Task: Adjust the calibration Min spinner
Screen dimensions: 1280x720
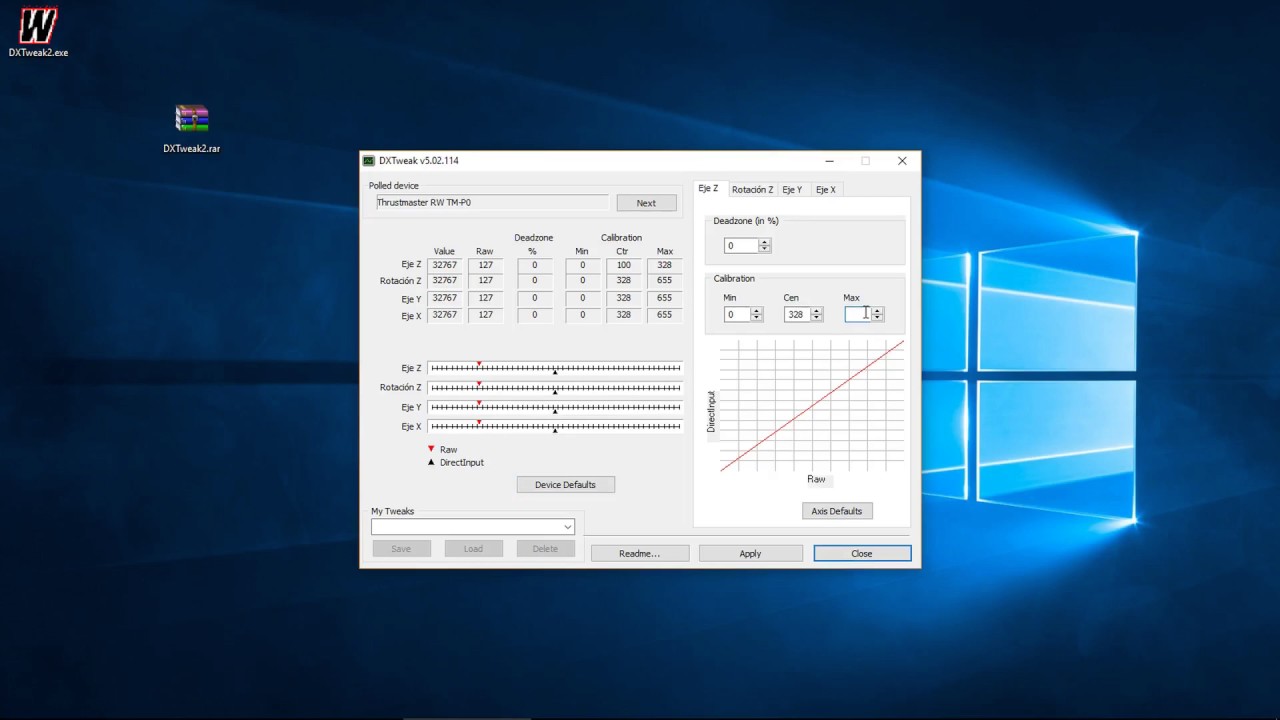Action: coord(757,314)
